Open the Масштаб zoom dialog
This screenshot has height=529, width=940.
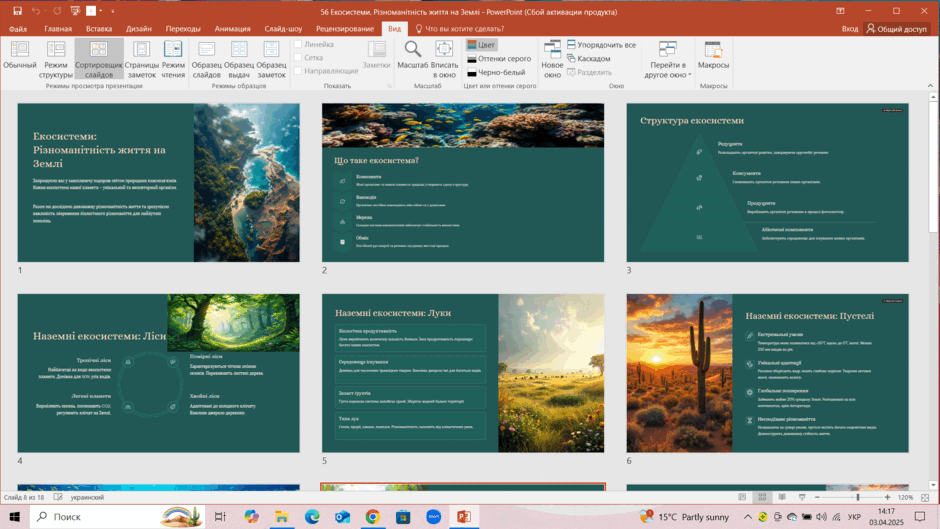[412, 55]
